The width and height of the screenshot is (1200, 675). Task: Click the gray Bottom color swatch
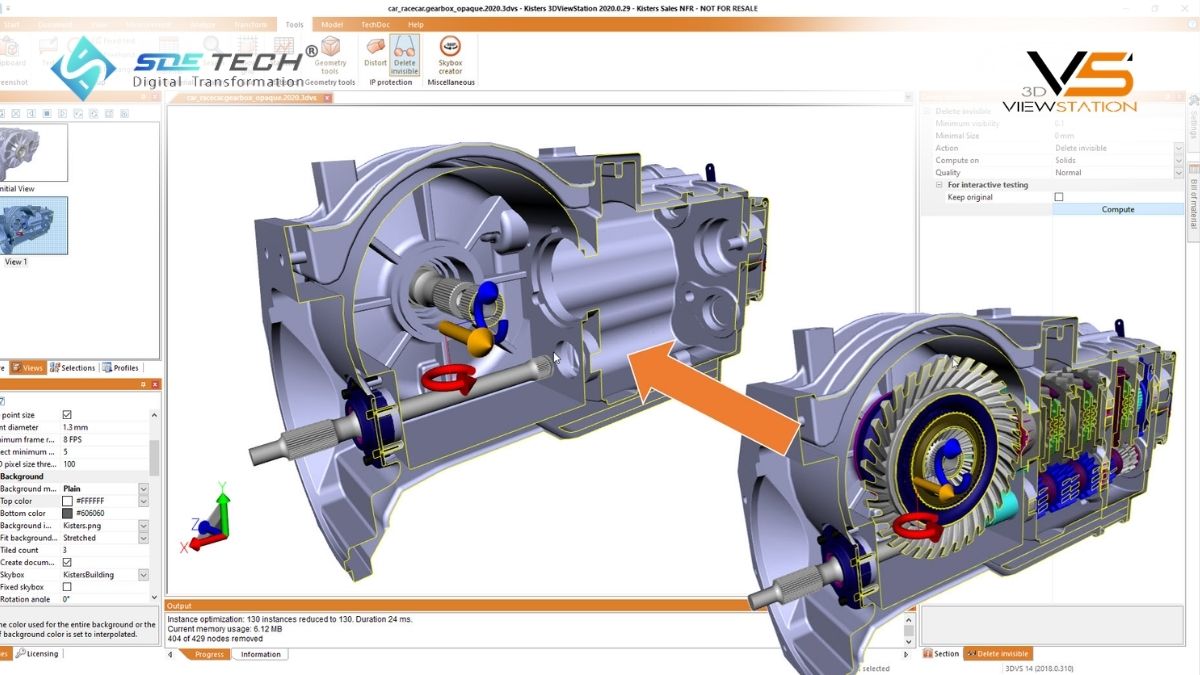[67, 513]
